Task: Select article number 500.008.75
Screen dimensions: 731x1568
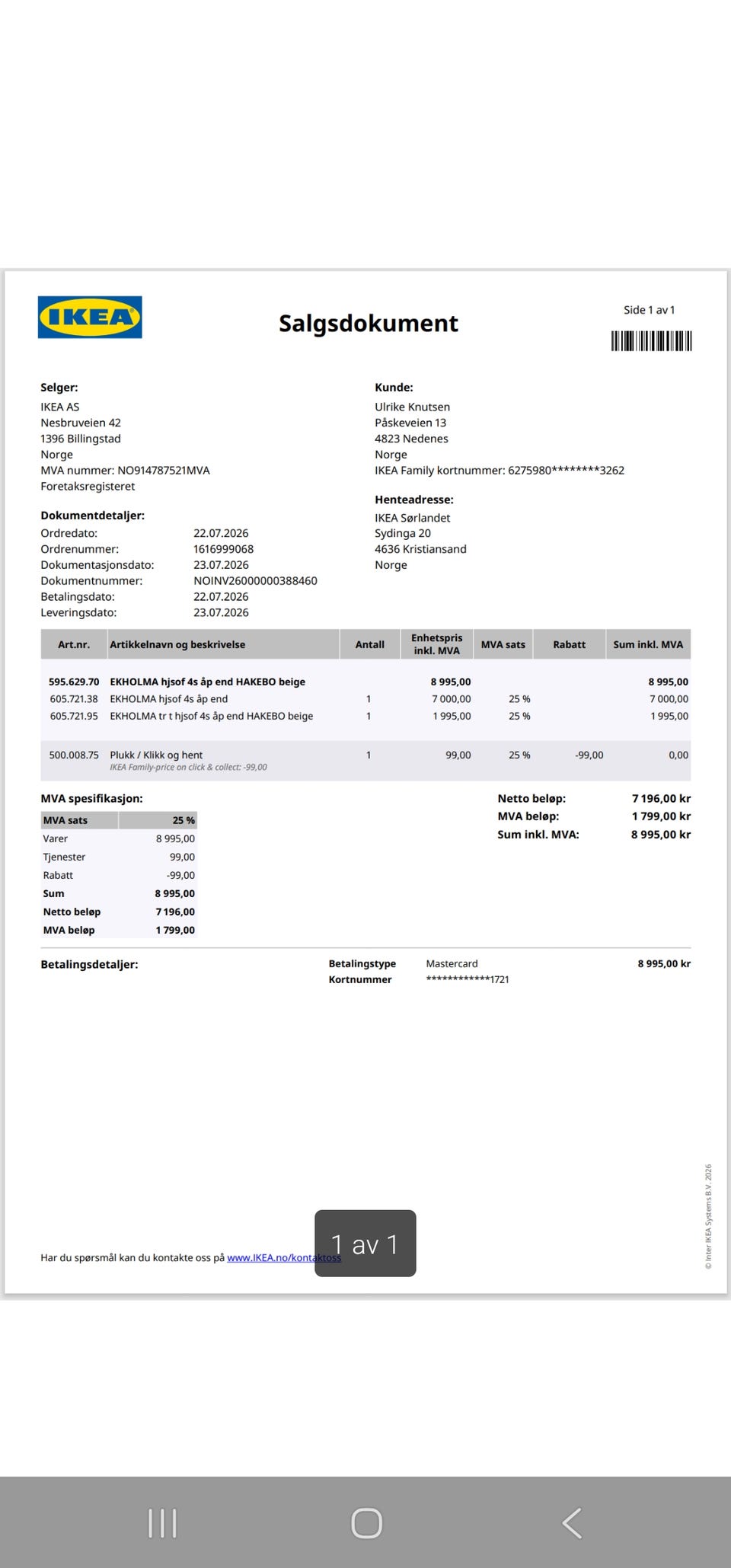Action: (x=74, y=755)
